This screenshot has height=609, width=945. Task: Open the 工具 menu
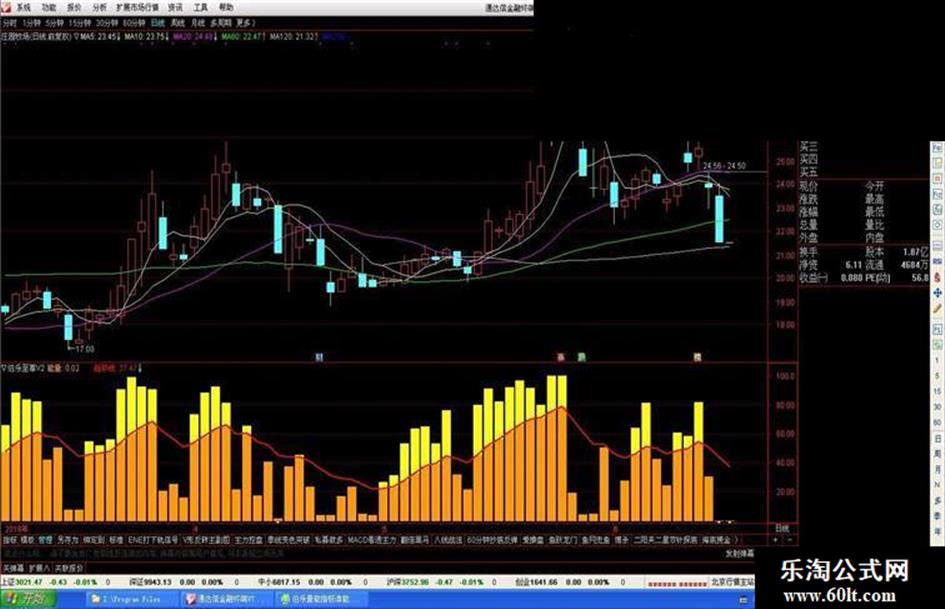point(200,7)
